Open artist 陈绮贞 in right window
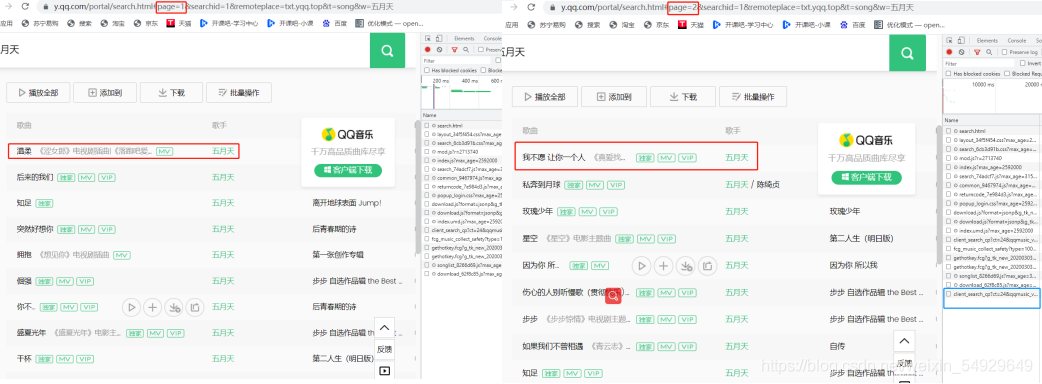This screenshot has height=384, width=1042. click(768, 185)
